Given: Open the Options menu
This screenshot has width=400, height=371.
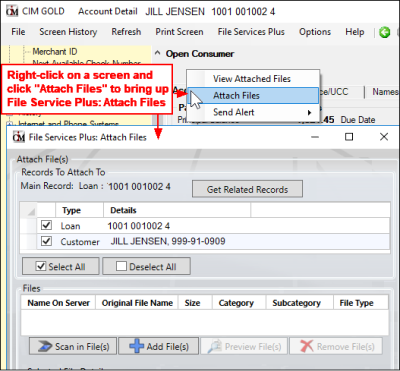Looking at the screenshot, I should click(315, 32).
